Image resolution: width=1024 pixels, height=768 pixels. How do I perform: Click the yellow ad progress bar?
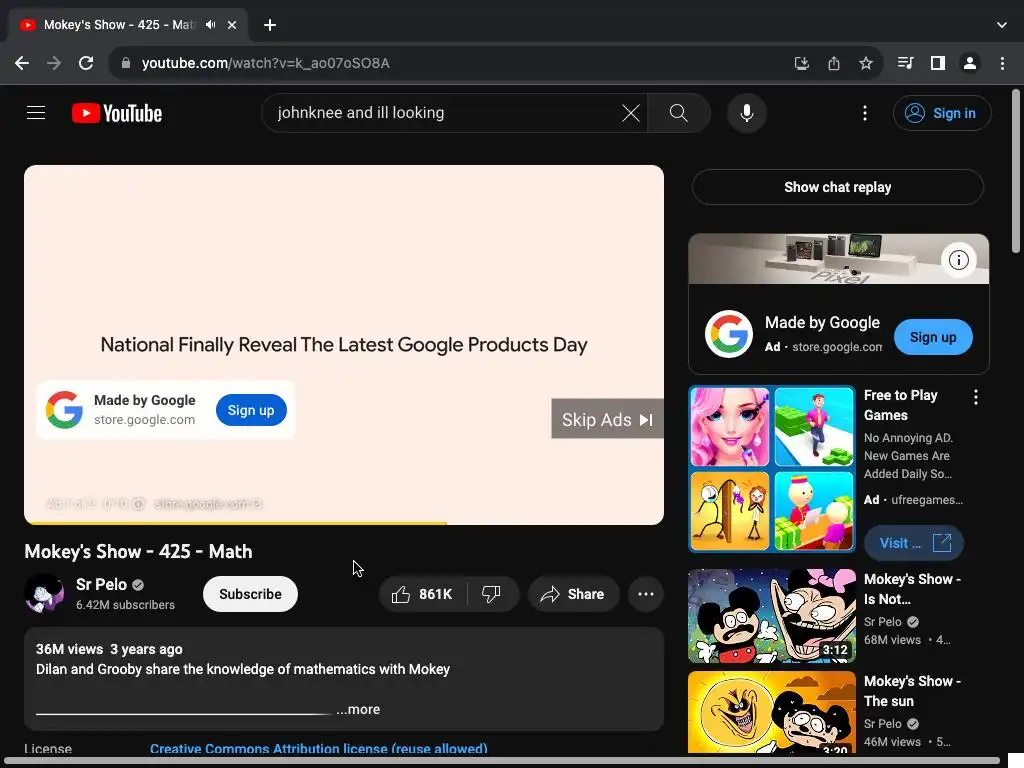click(236, 522)
